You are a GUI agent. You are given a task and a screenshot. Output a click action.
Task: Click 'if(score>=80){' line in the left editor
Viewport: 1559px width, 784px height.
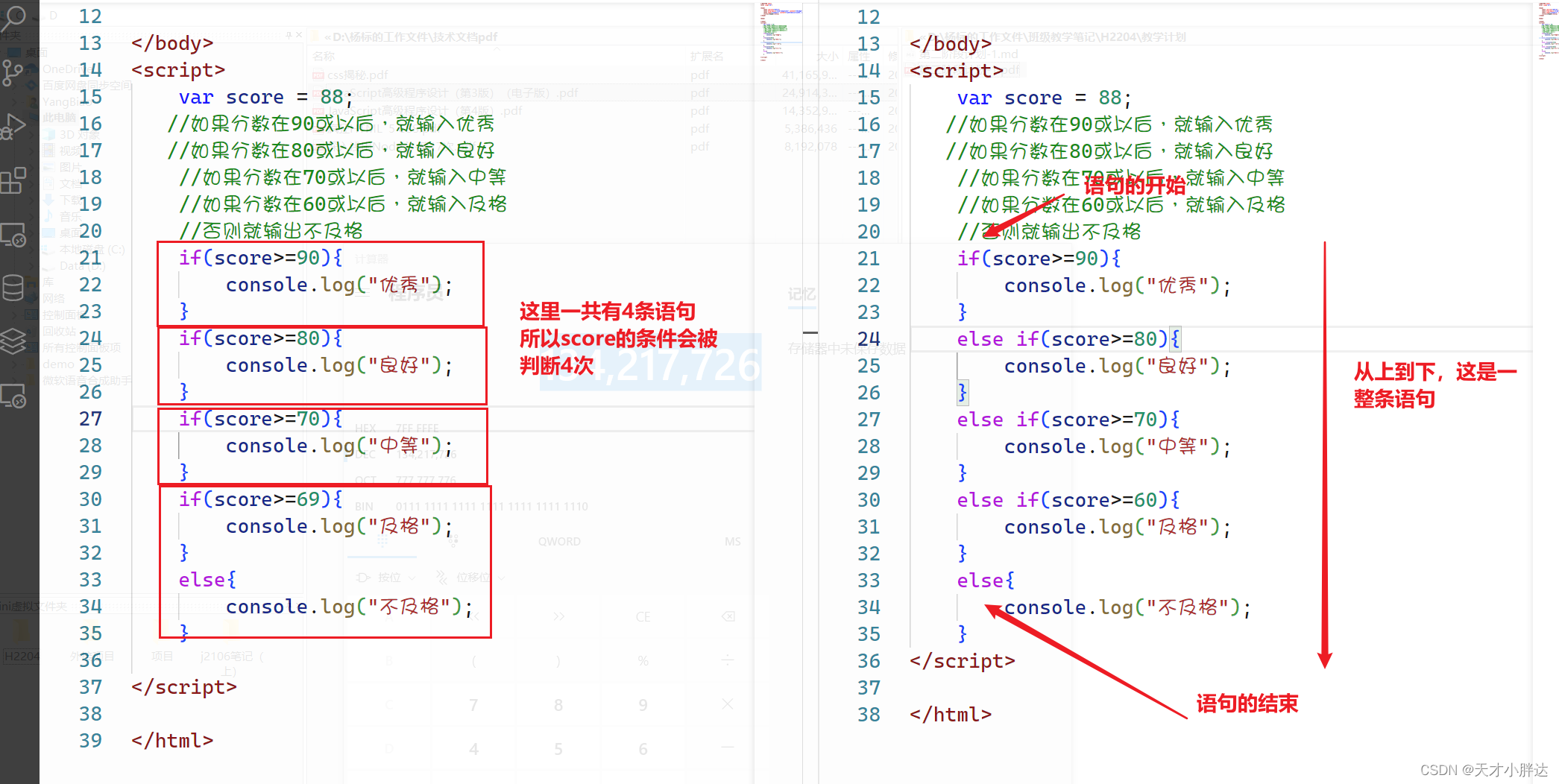(x=261, y=338)
